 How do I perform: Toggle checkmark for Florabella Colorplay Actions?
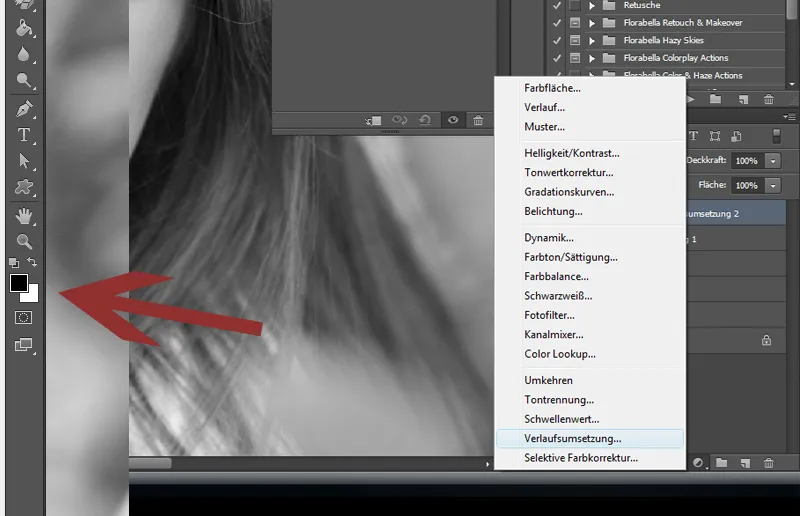coord(557,58)
